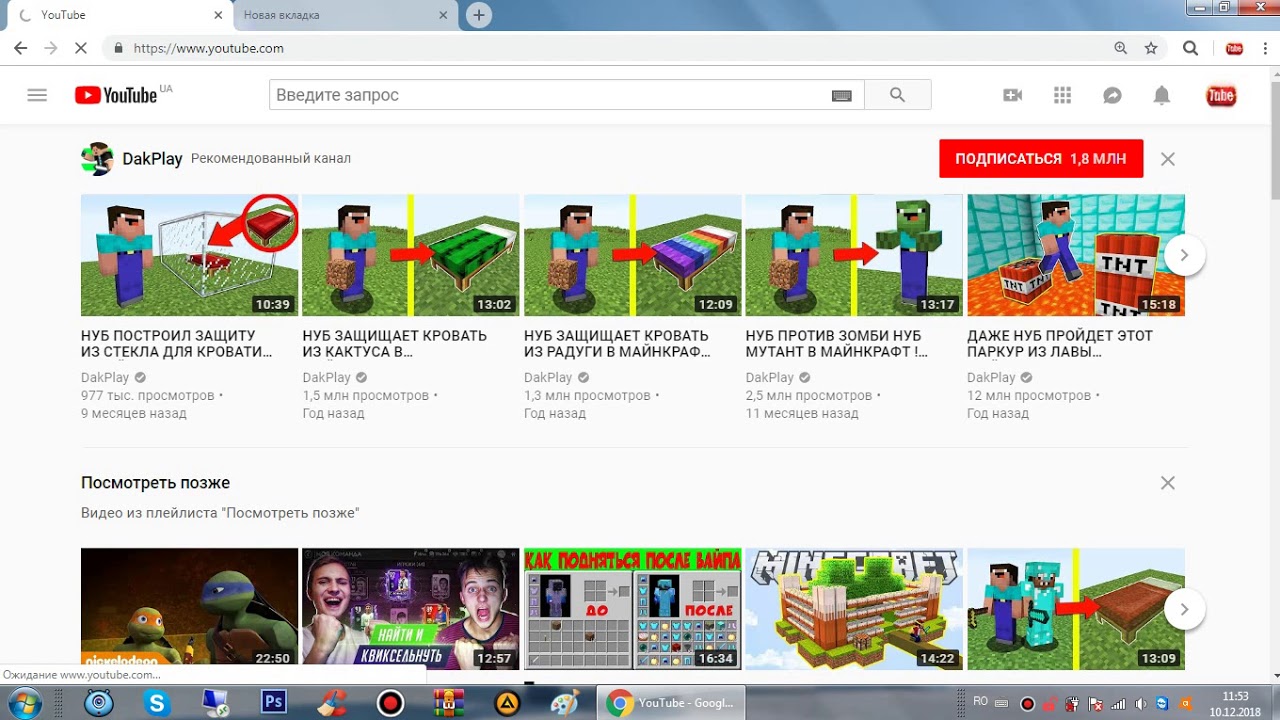Open the Paint palette icon in taskbar

(x=565, y=703)
